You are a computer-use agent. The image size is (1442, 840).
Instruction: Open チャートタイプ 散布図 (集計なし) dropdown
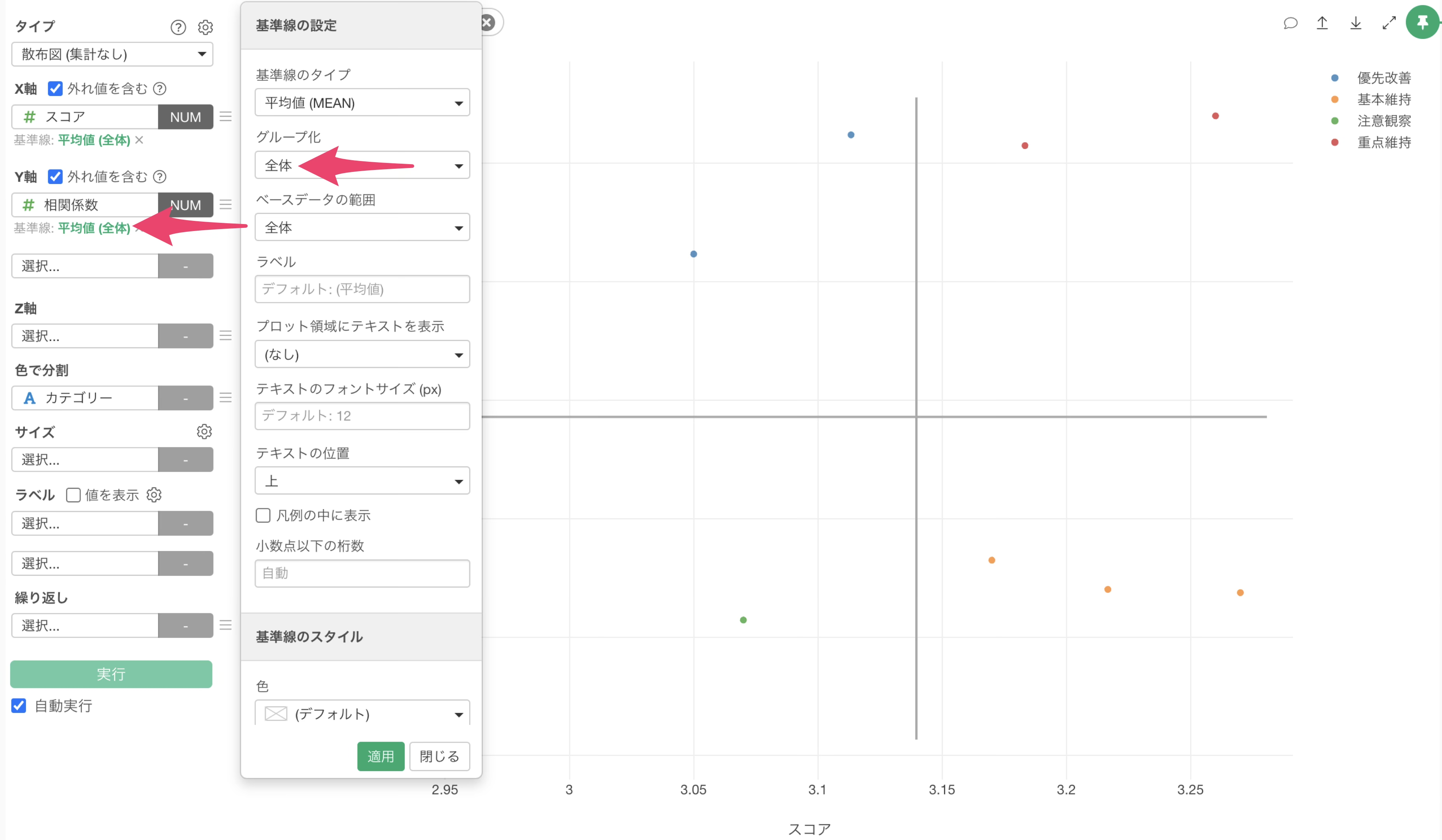pyautogui.click(x=112, y=54)
